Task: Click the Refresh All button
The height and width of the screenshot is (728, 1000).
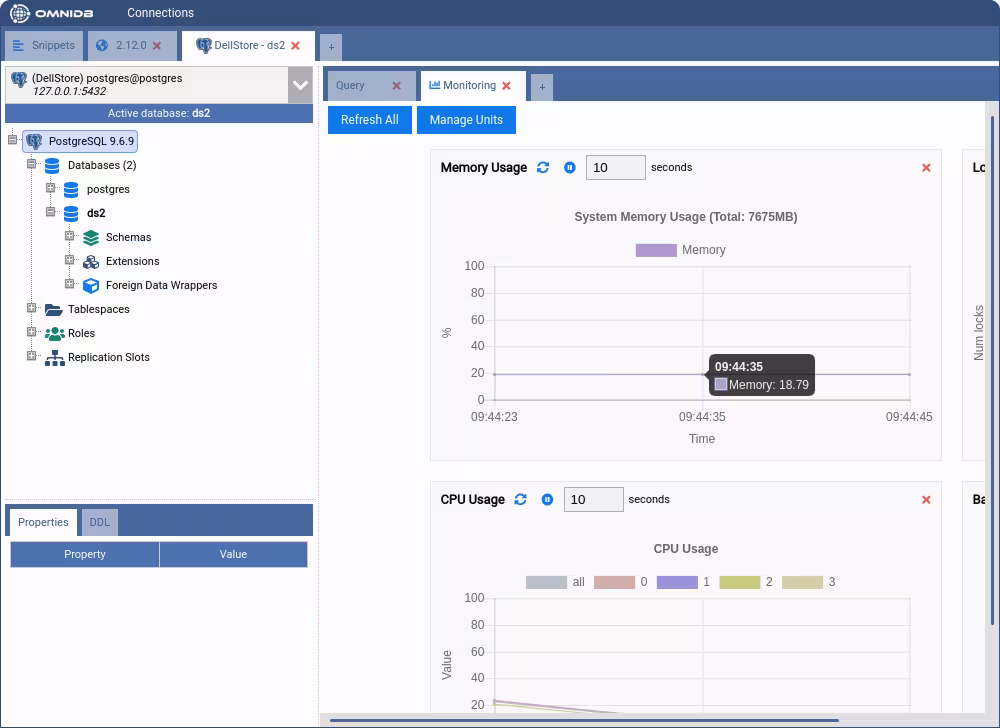Action: pyautogui.click(x=370, y=120)
